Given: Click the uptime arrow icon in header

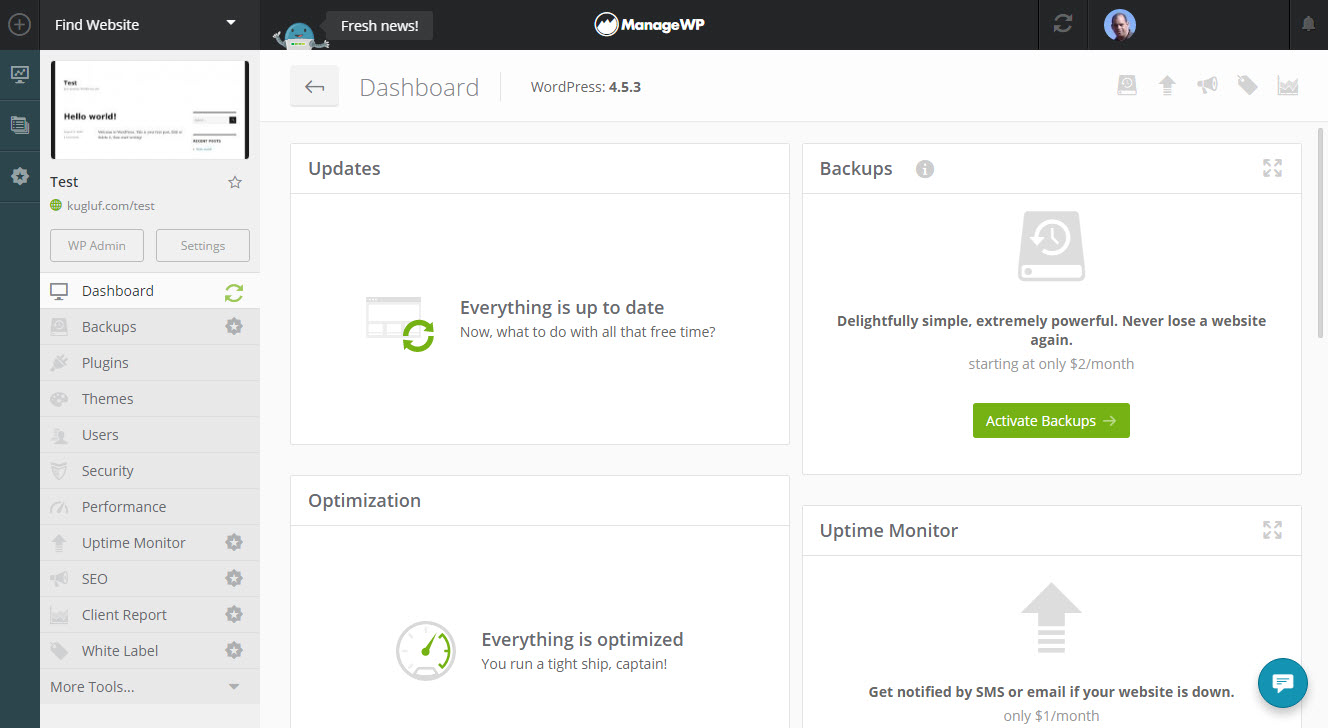Looking at the screenshot, I should tap(1167, 86).
